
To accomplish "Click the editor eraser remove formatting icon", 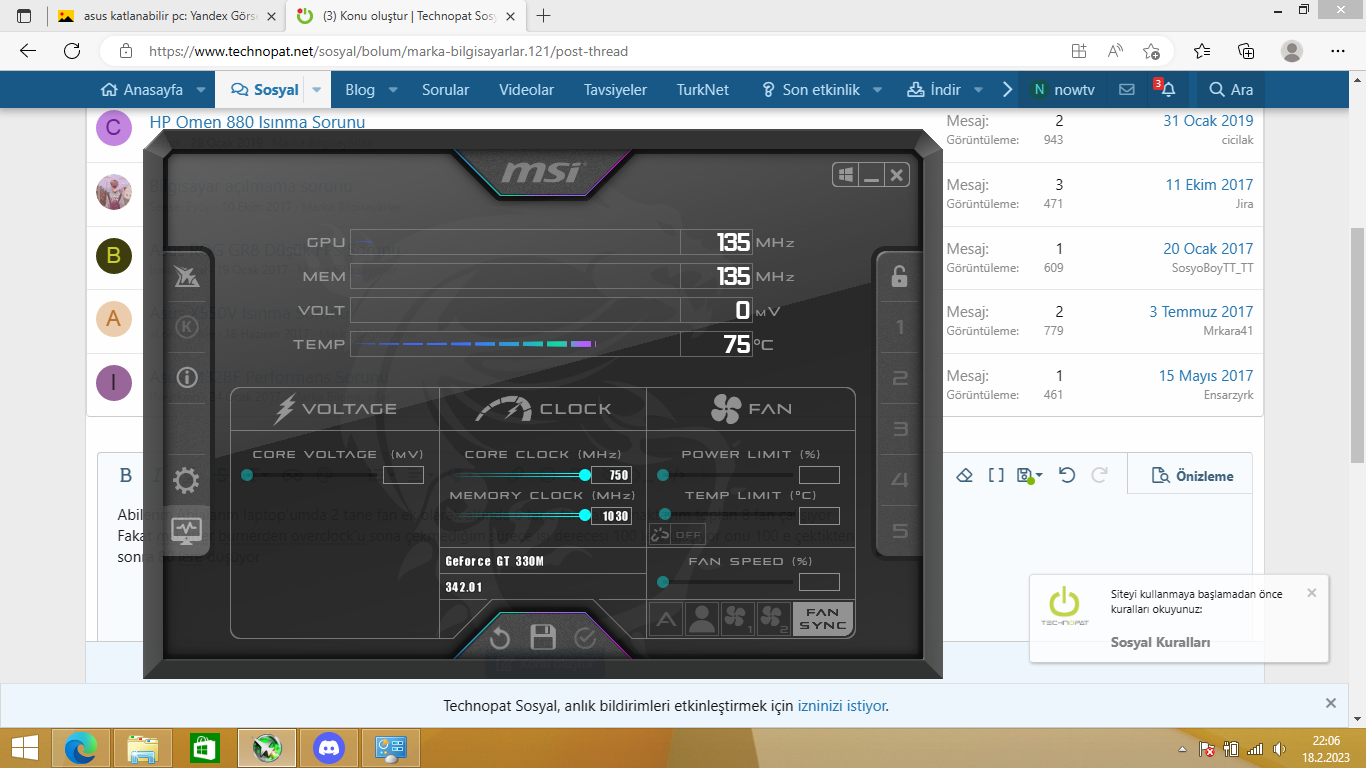I will [965, 475].
